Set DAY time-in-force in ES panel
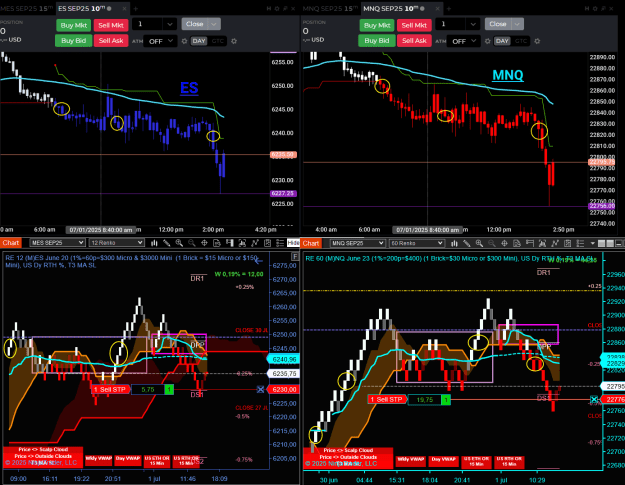 coord(199,41)
